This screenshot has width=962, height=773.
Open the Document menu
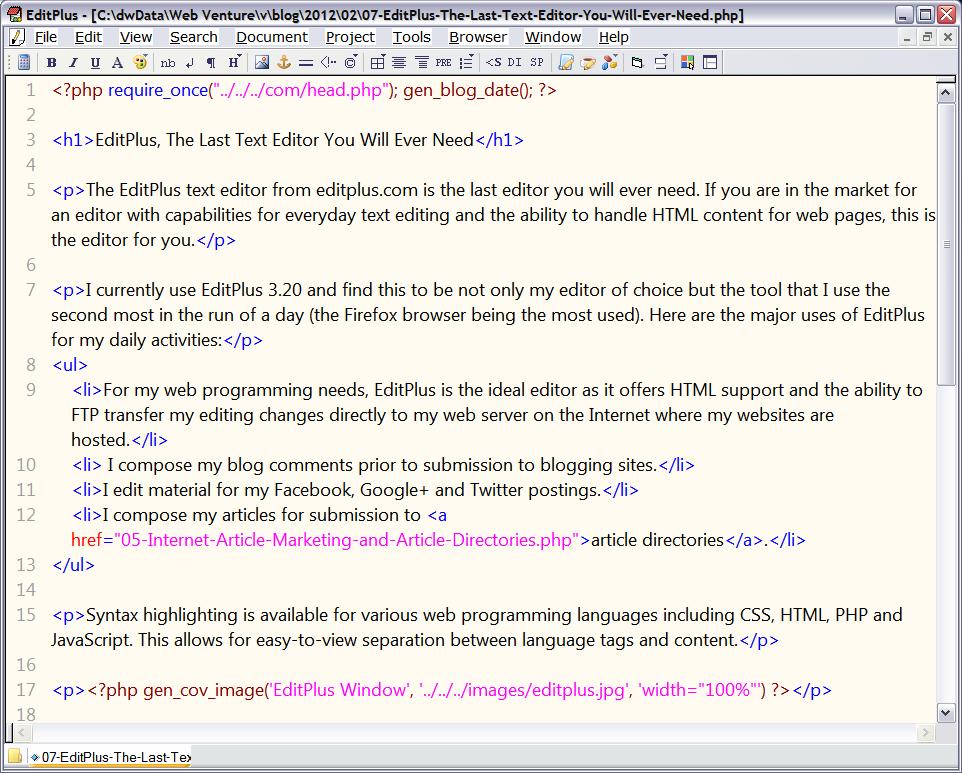pyautogui.click(x=272, y=37)
